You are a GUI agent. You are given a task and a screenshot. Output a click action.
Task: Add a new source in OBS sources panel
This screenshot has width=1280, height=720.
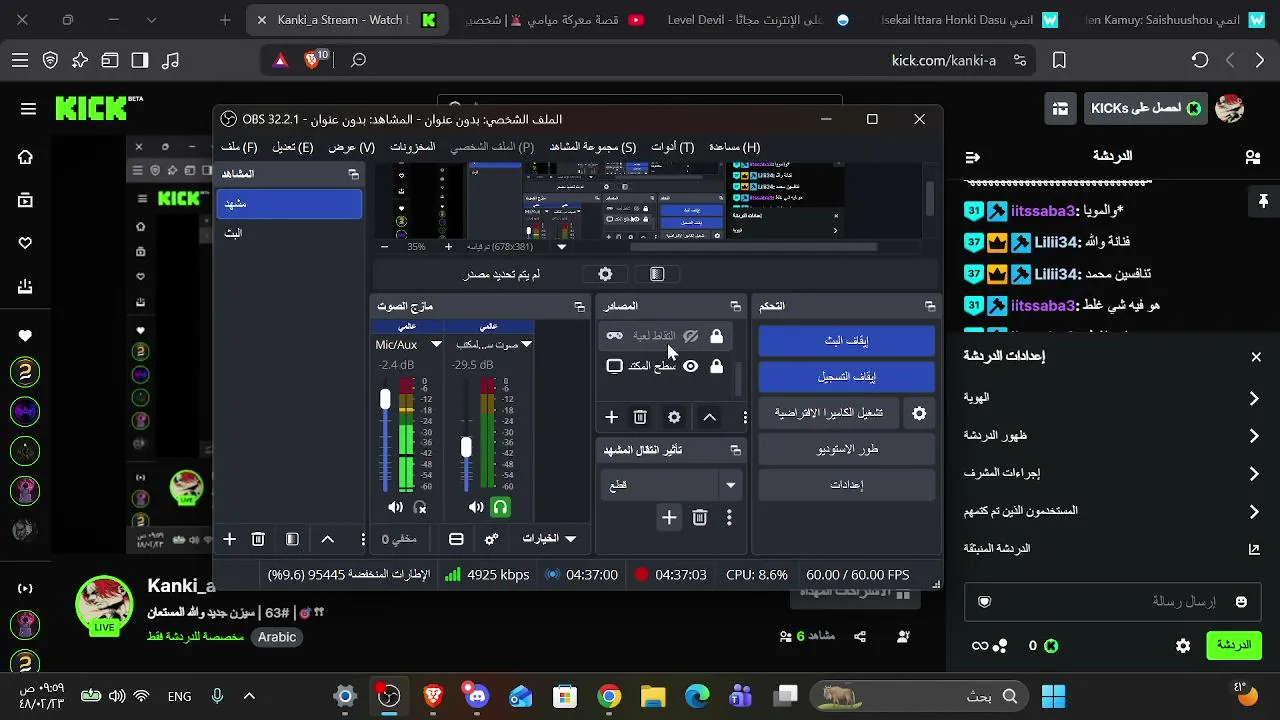point(611,417)
